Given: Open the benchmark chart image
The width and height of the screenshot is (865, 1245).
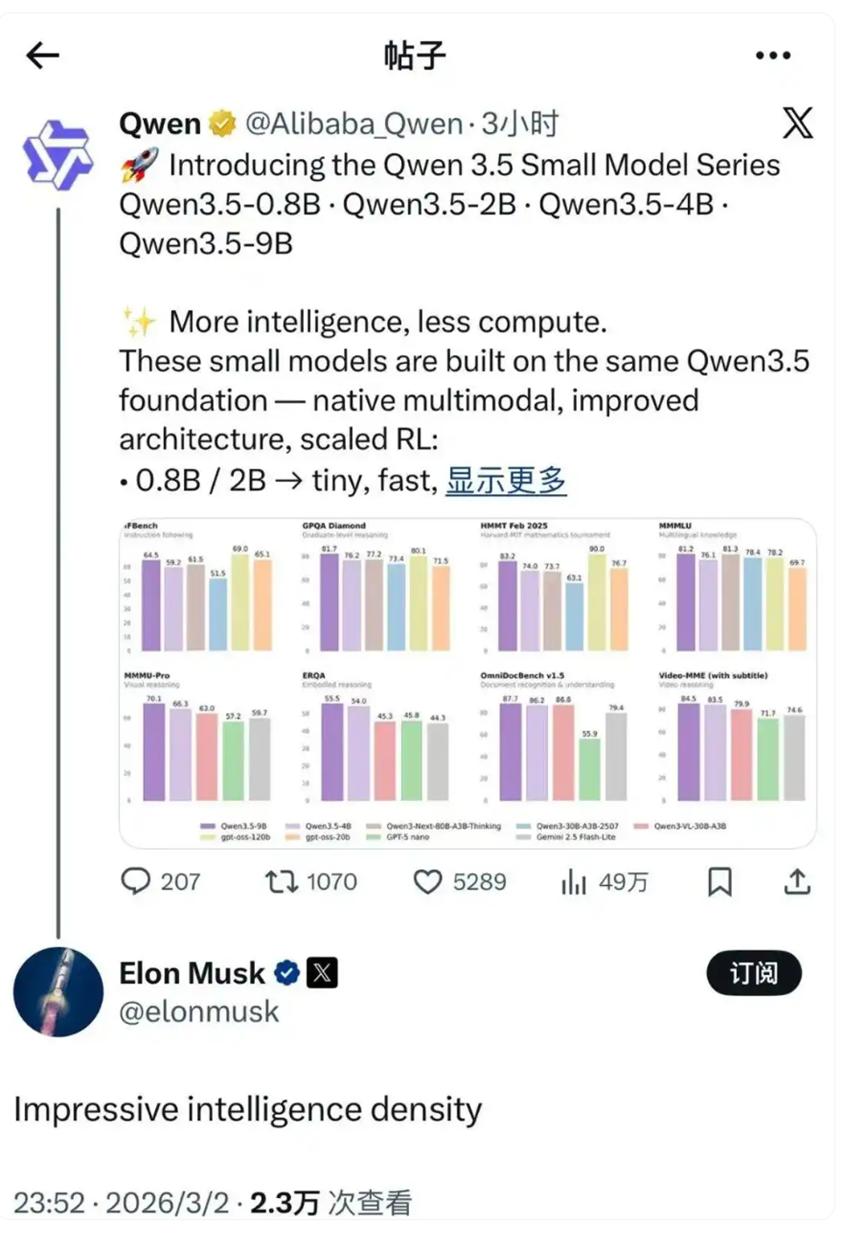Looking at the screenshot, I should click(468, 682).
